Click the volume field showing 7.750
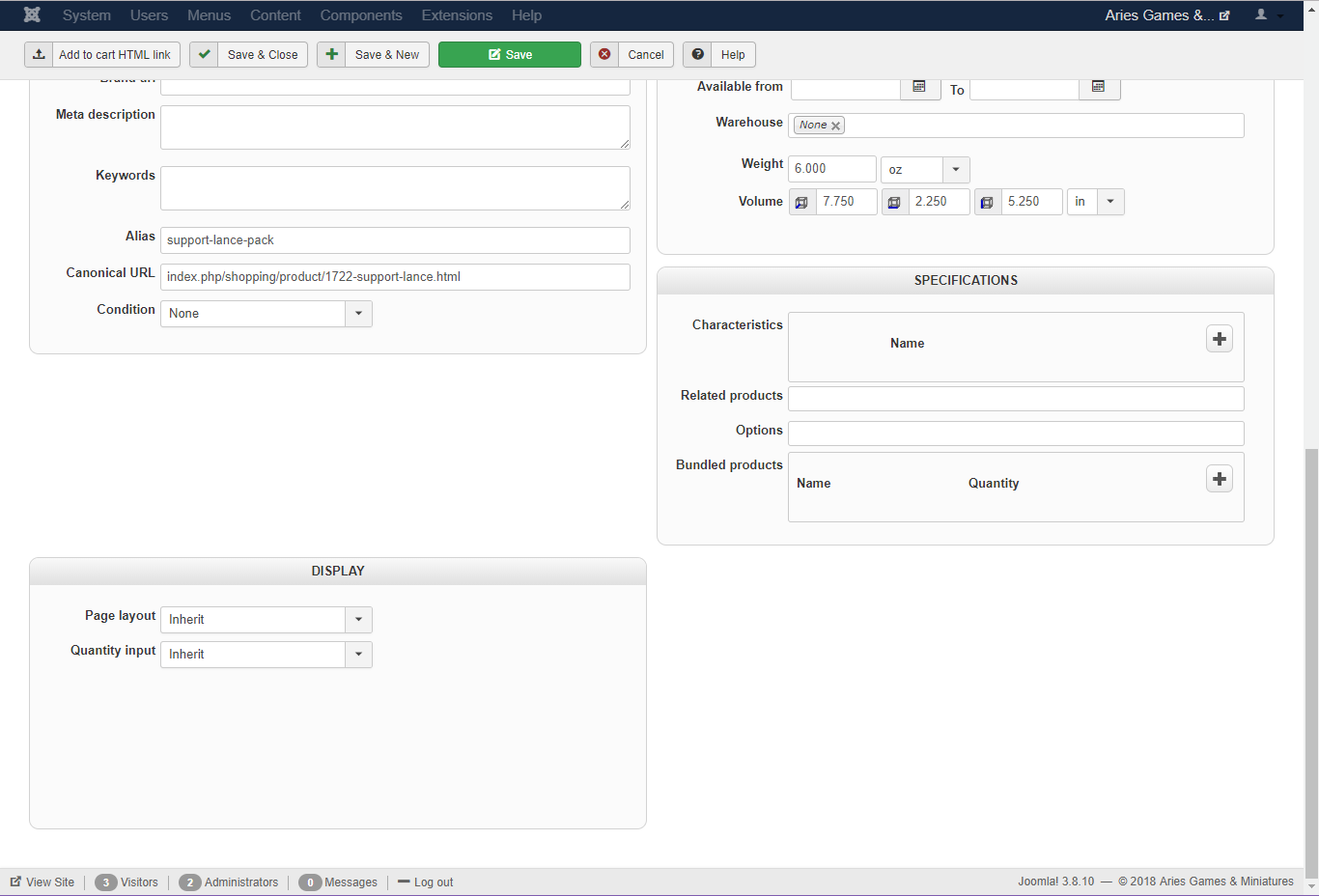Screen dimensions: 1319x896 pos(847,202)
